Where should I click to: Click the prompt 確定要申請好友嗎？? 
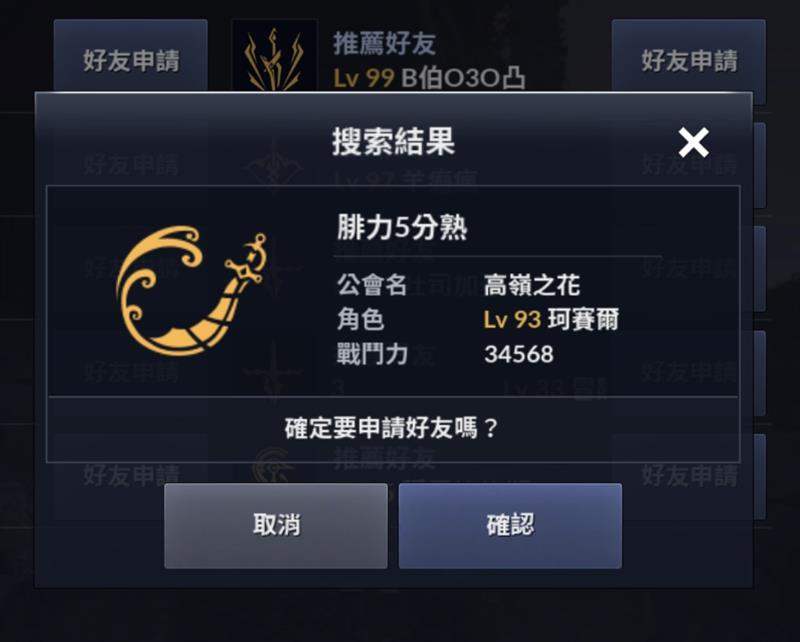391,428
